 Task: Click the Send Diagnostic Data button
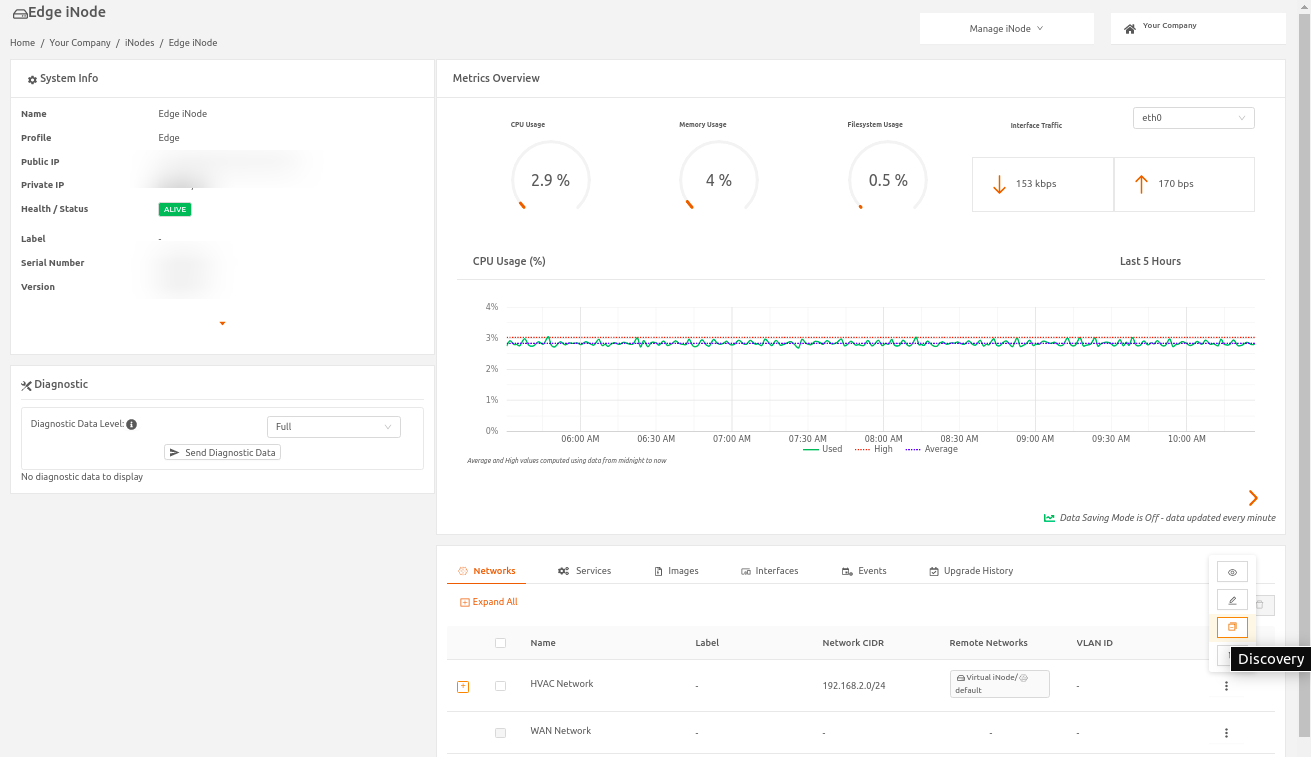(223, 453)
